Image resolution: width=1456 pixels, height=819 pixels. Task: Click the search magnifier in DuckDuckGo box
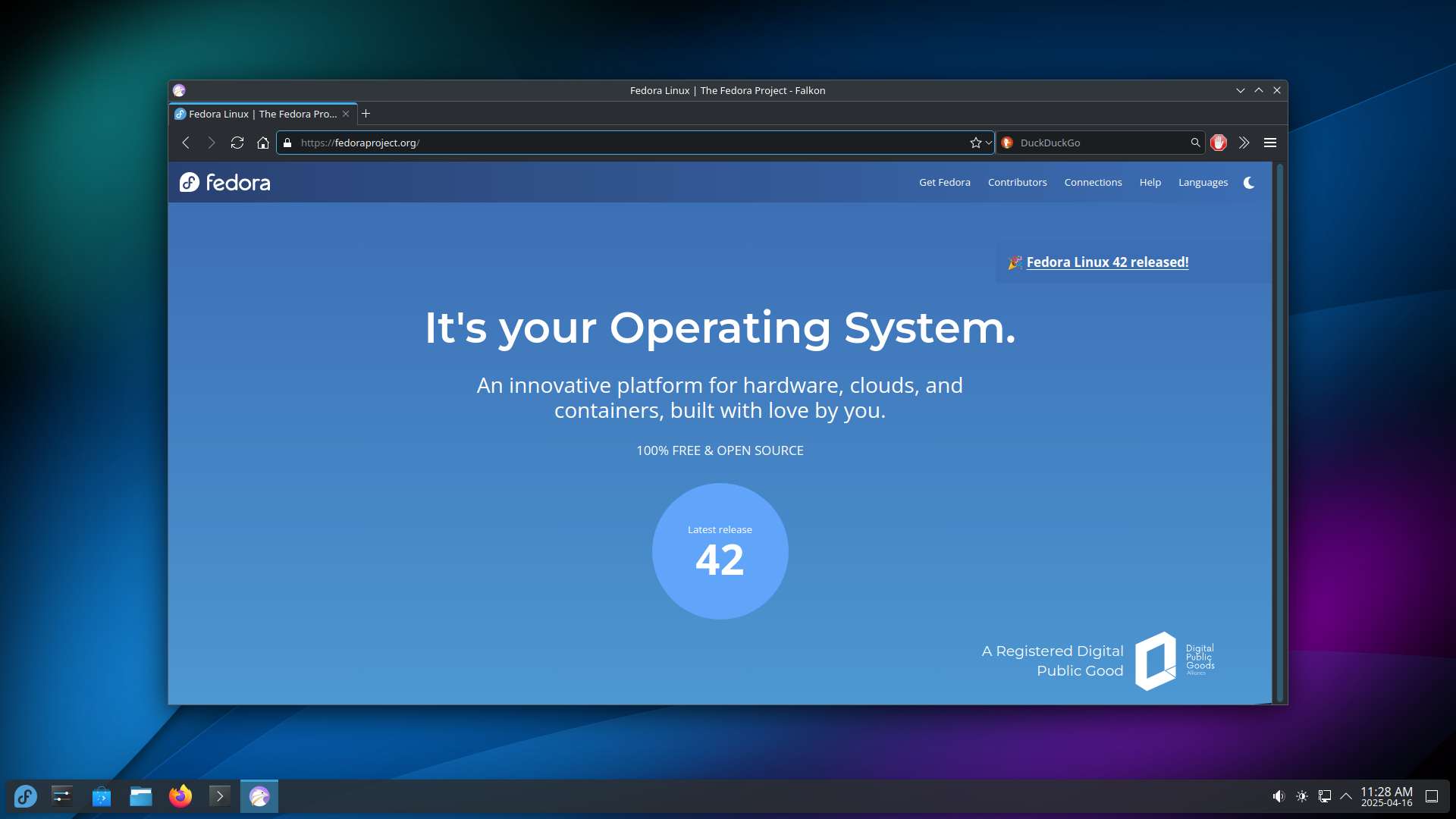[1195, 143]
